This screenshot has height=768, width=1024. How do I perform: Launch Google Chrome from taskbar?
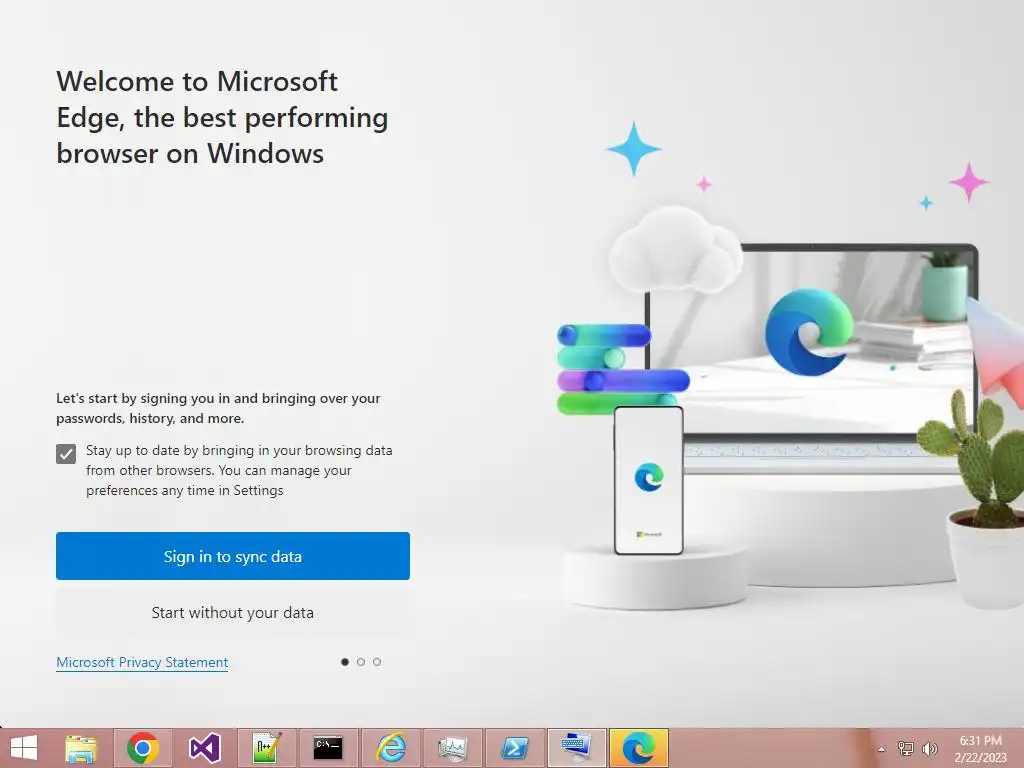click(x=142, y=748)
